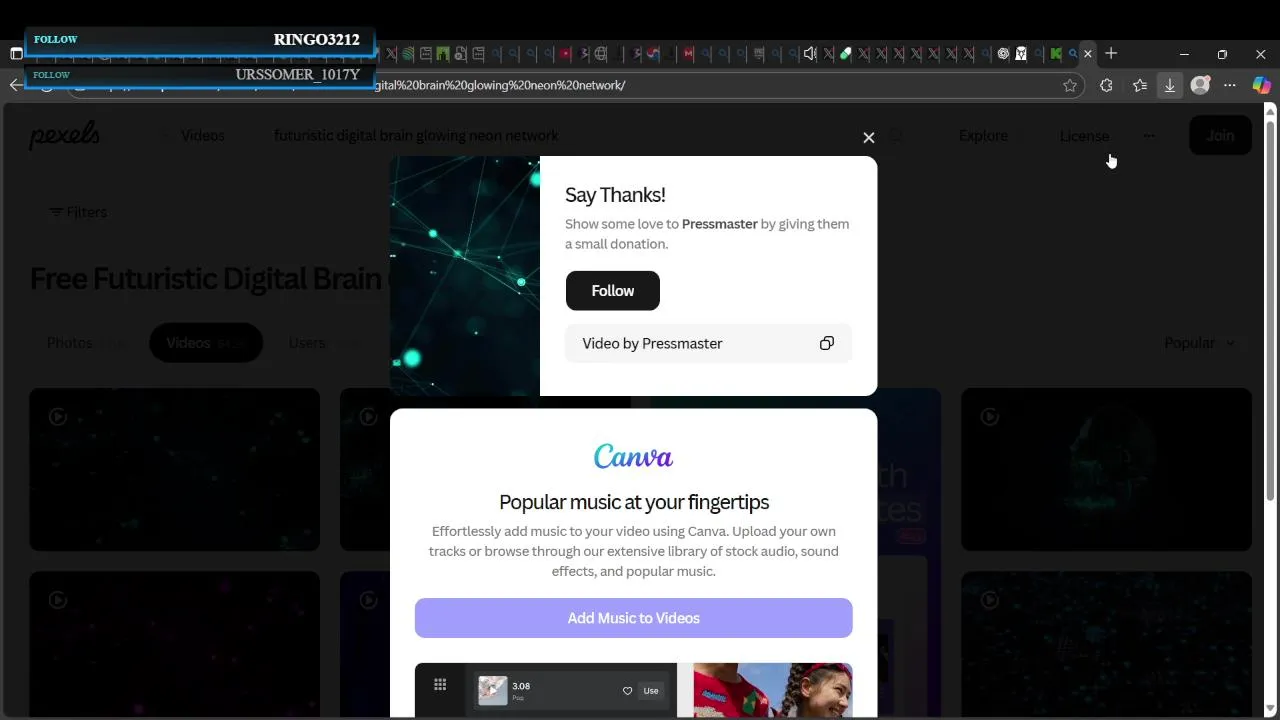1280x720 pixels.
Task: Click Use on the 3:08 music track
Action: click(x=651, y=691)
